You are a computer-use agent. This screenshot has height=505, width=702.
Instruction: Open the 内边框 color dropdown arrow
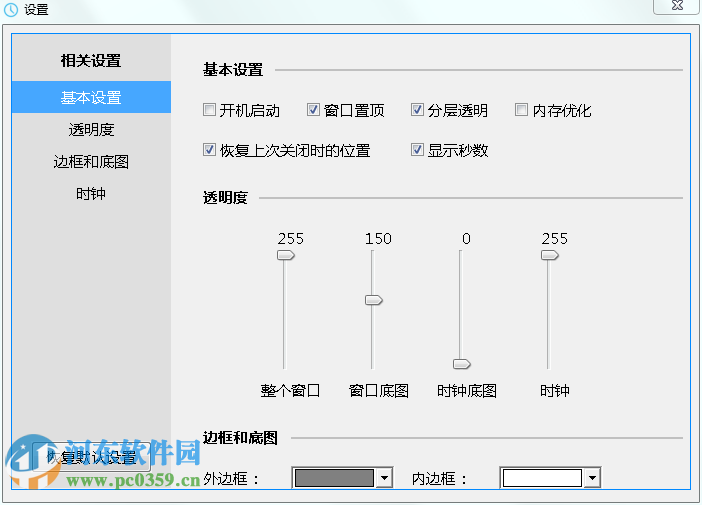pyautogui.click(x=592, y=478)
